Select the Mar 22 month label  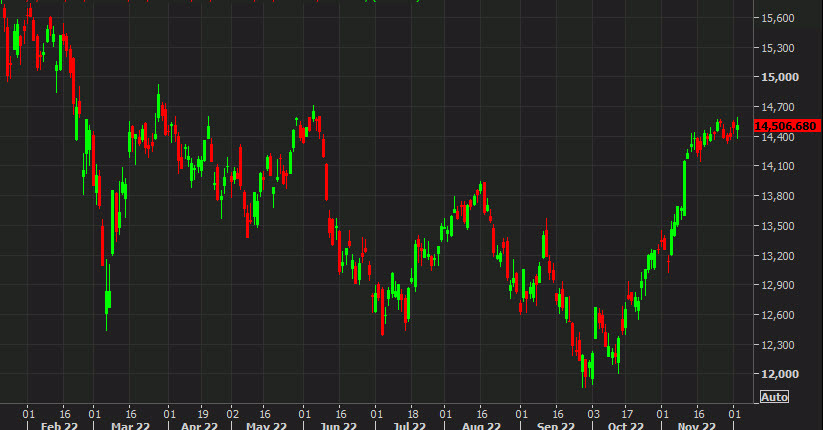[130, 425]
